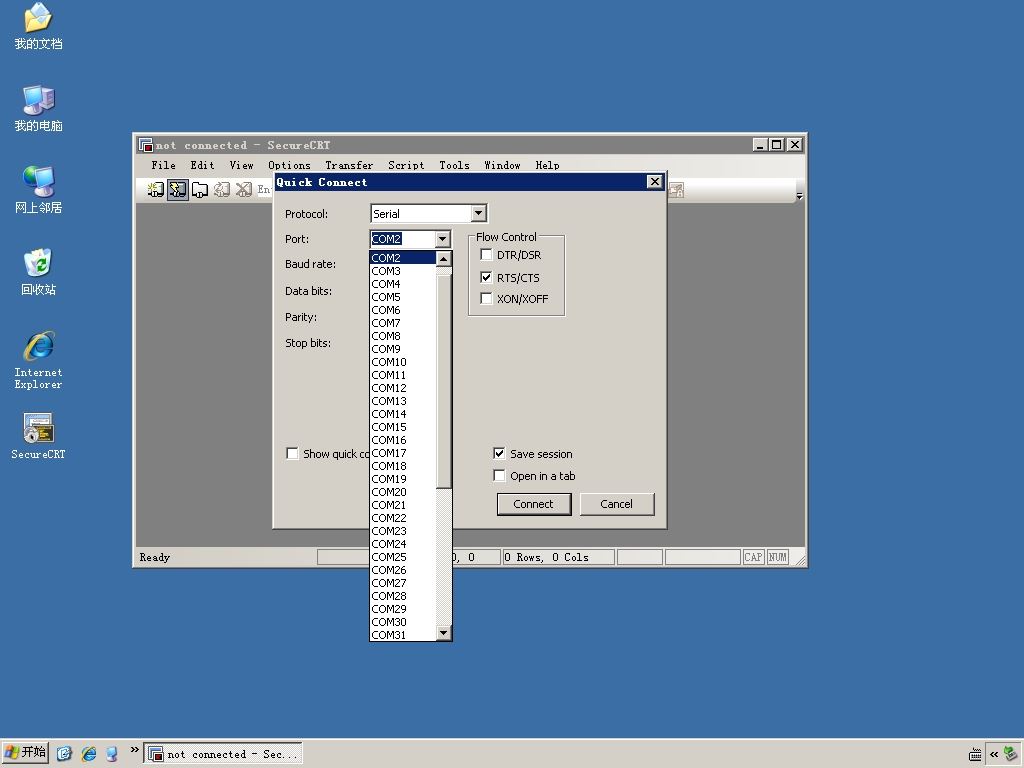1024x768 pixels.
Task: Select COM13 from the port list
Action: (x=402, y=401)
